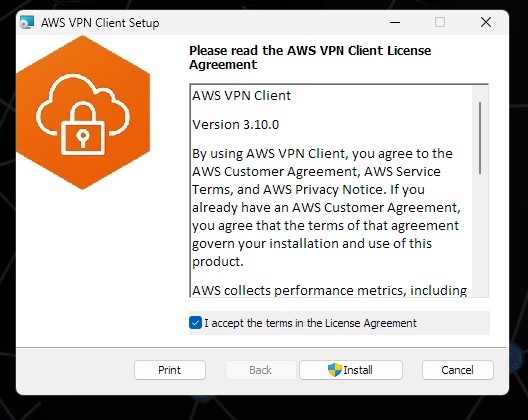Click the installer icon in title bar
Image resolution: width=528 pixels, height=420 pixels.
pos(27,23)
